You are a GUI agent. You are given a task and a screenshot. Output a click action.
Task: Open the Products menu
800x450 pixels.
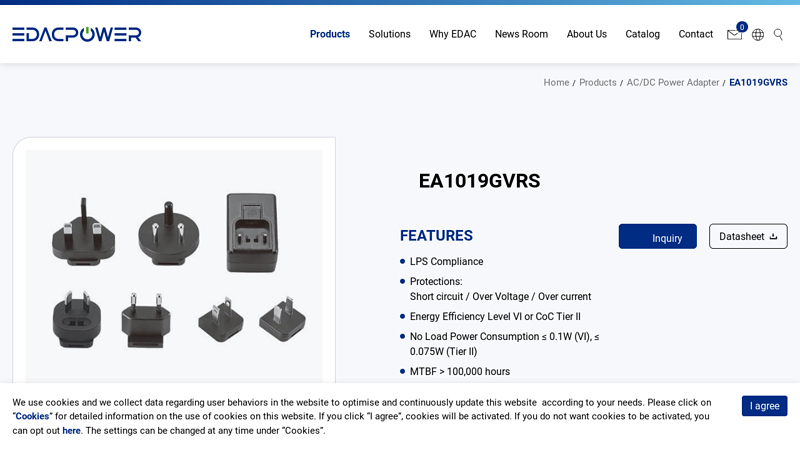pyautogui.click(x=330, y=34)
